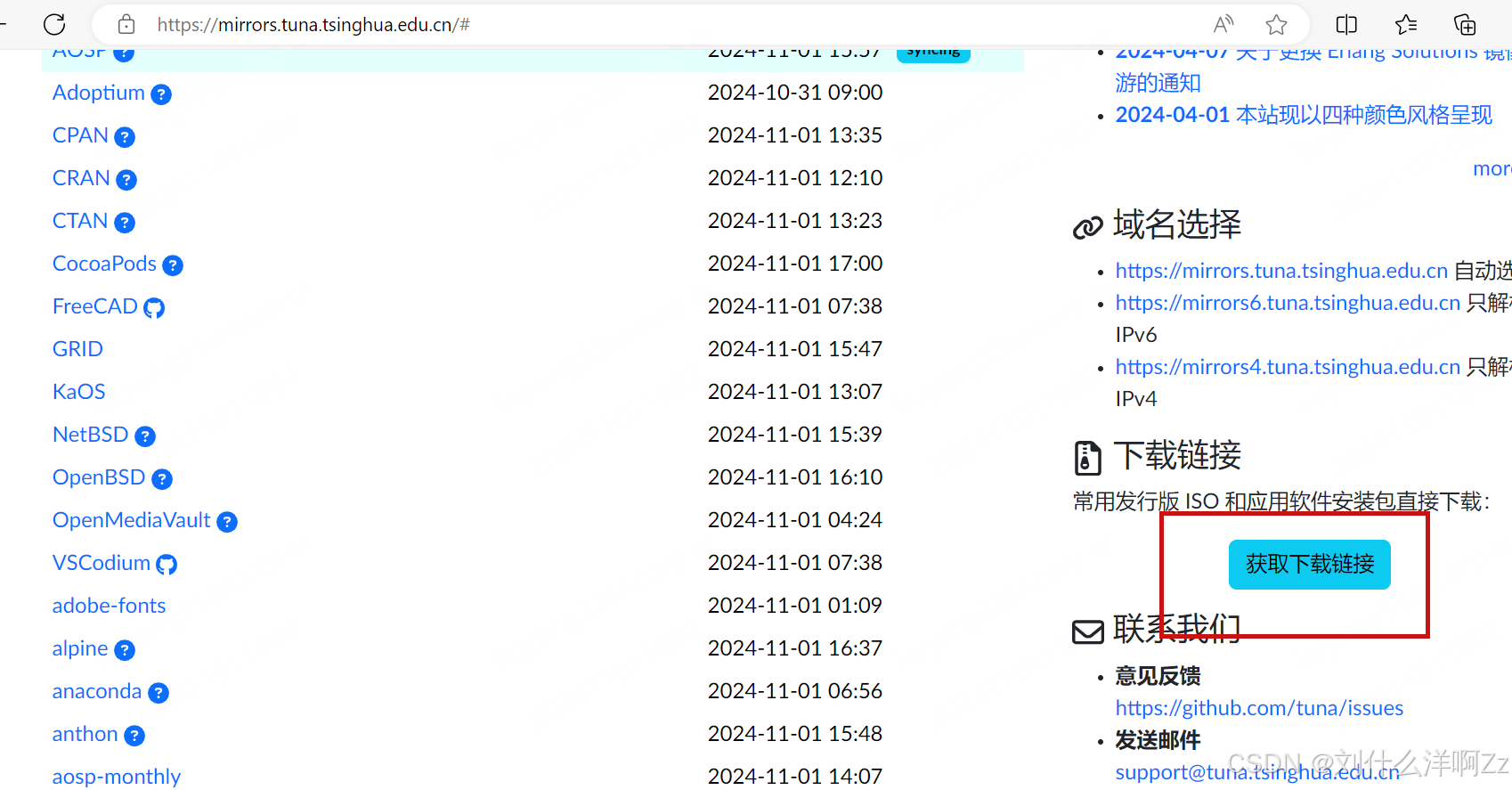Open help icon next to Adoptium

(161, 94)
